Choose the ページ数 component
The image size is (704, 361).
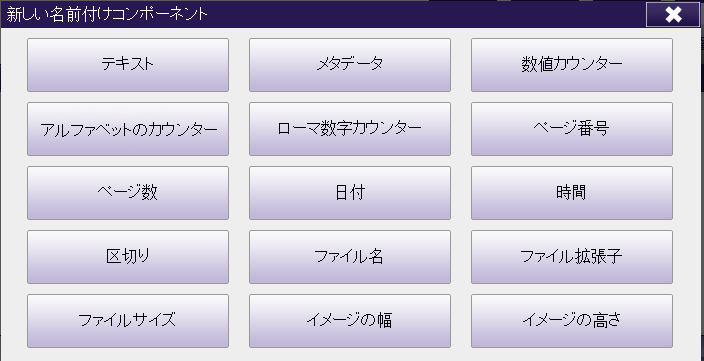pyautogui.click(x=128, y=193)
